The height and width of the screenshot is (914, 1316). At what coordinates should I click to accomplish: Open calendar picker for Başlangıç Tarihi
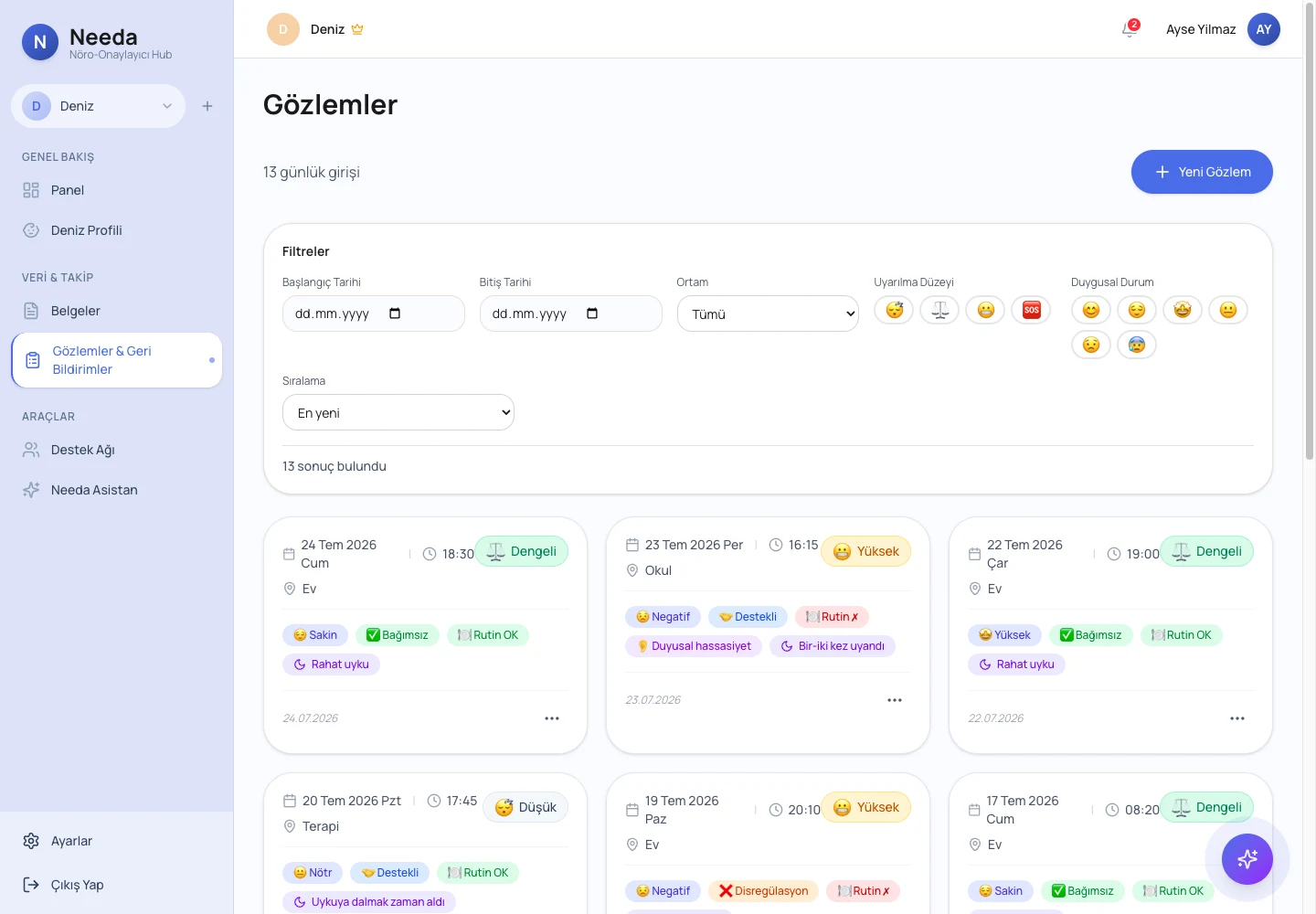(395, 314)
